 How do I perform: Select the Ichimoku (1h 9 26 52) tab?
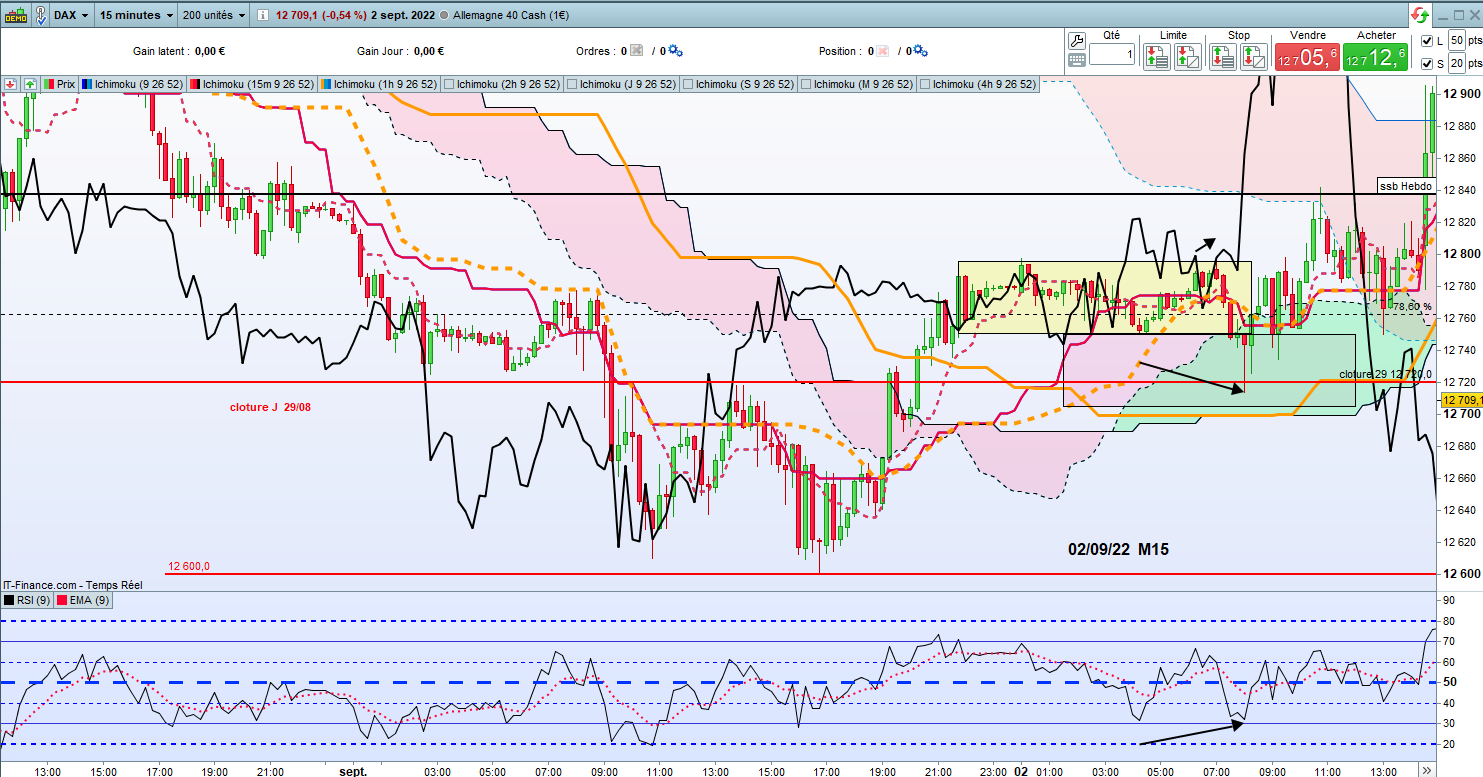(379, 84)
